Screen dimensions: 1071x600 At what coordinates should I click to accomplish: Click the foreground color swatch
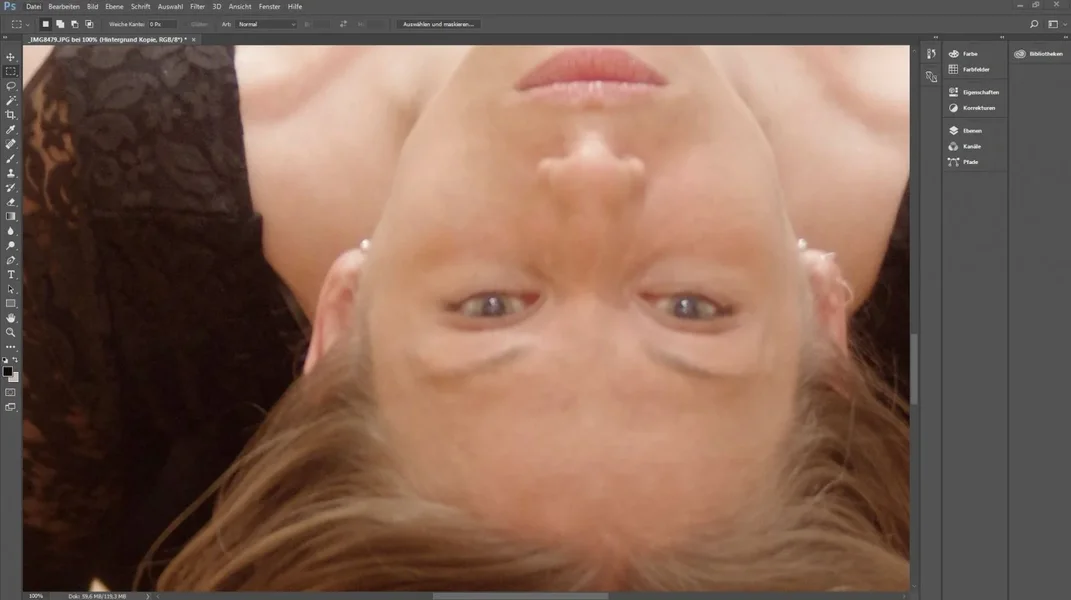pyautogui.click(x=6, y=371)
